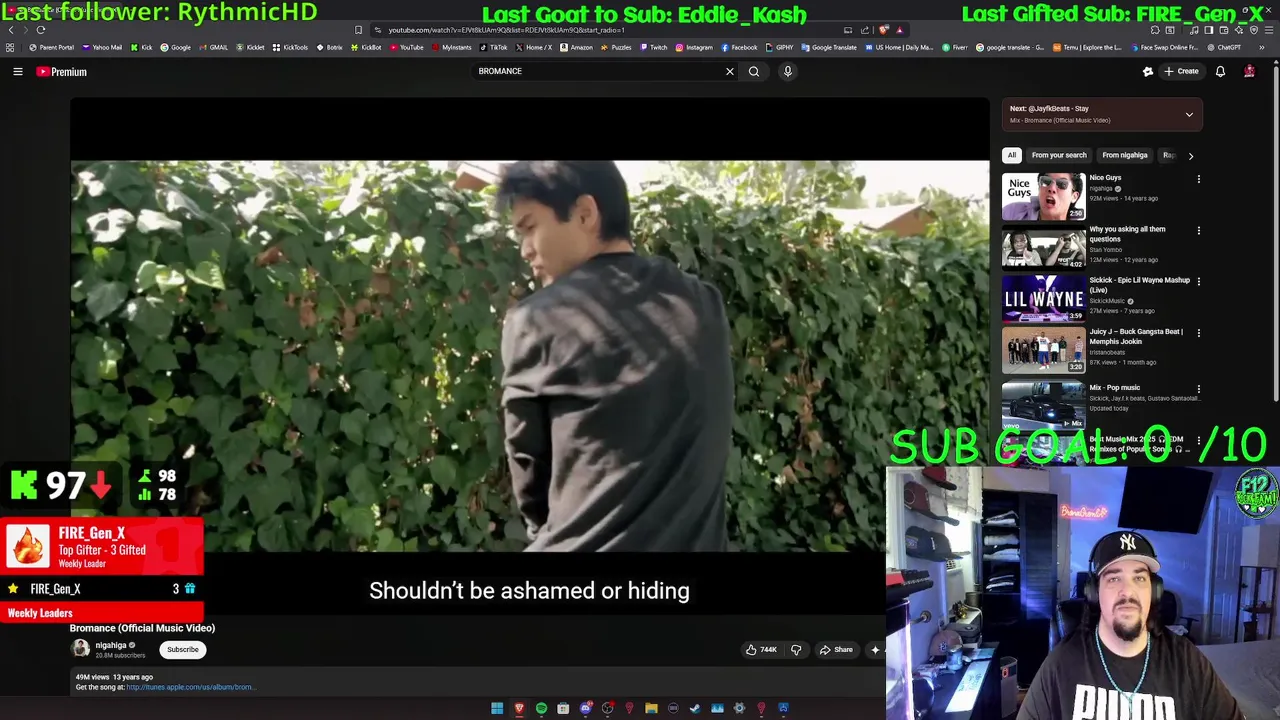Open Why you asking all them questions video
1280x720 pixels.
(1043, 248)
